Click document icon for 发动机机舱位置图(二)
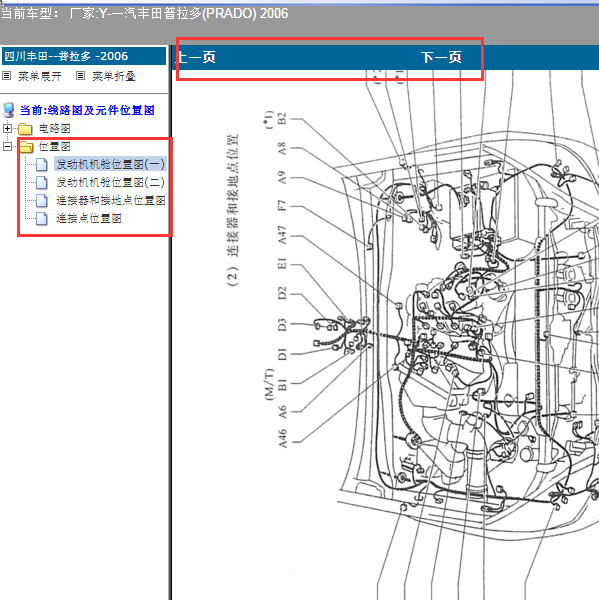Screen dimensions: 599x600 click(42, 183)
